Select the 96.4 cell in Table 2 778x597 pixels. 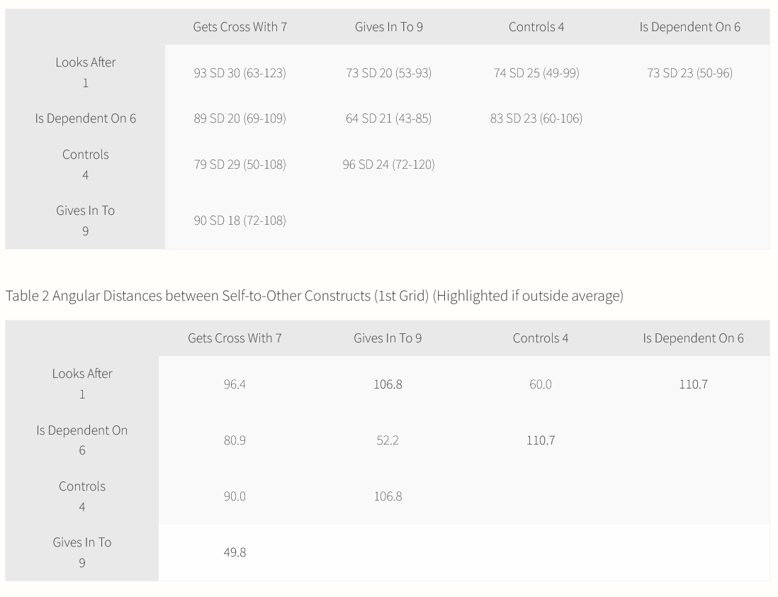[235, 384]
